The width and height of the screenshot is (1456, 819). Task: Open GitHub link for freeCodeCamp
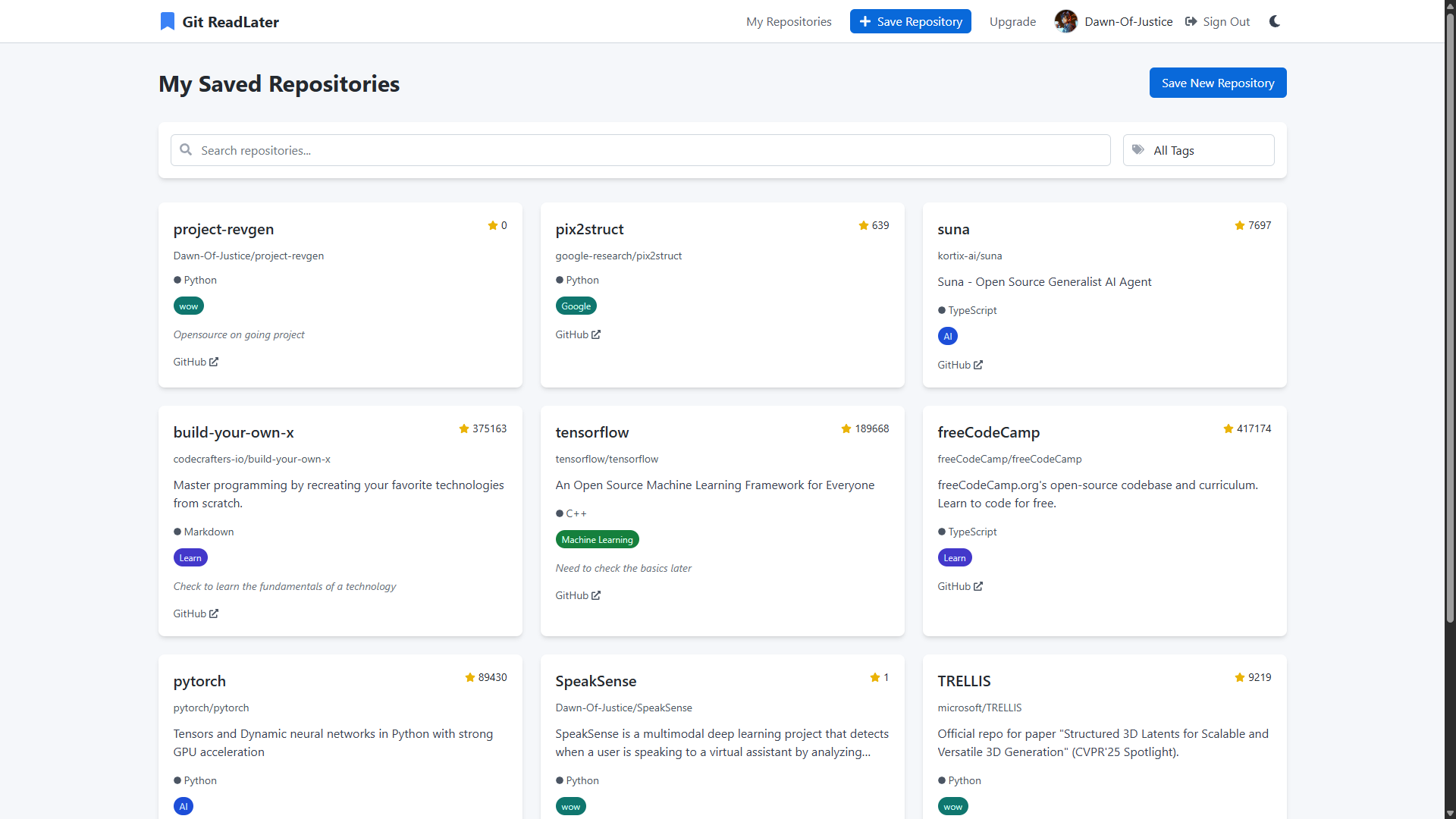tap(960, 586)
